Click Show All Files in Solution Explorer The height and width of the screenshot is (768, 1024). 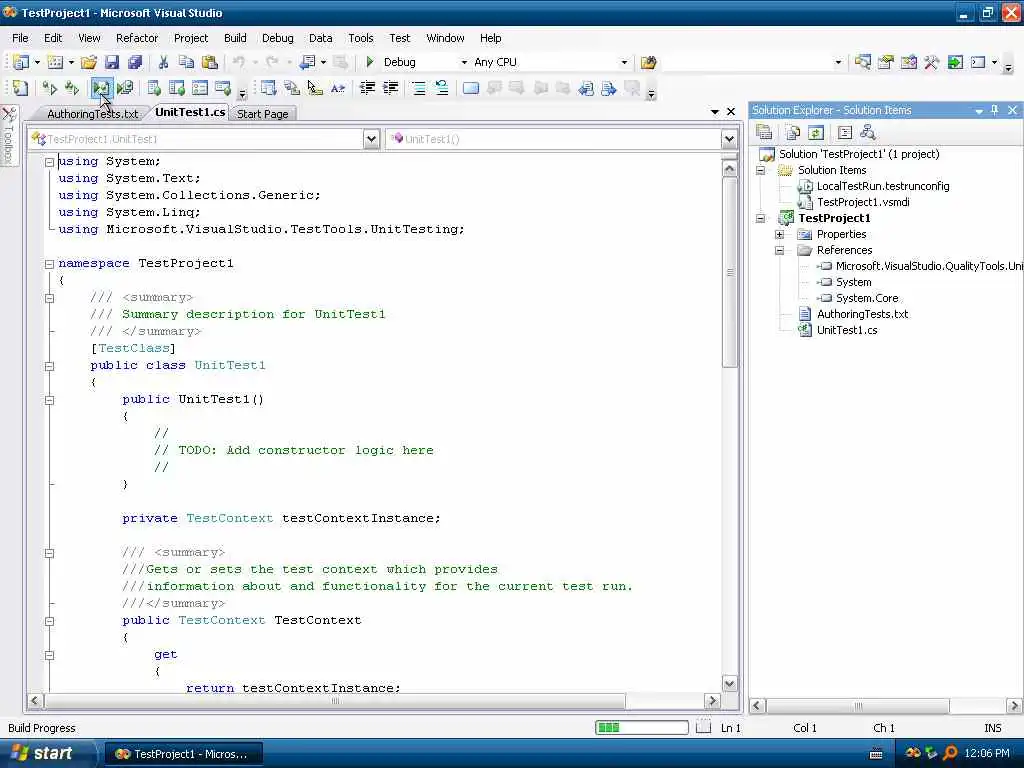pos(793,133)
